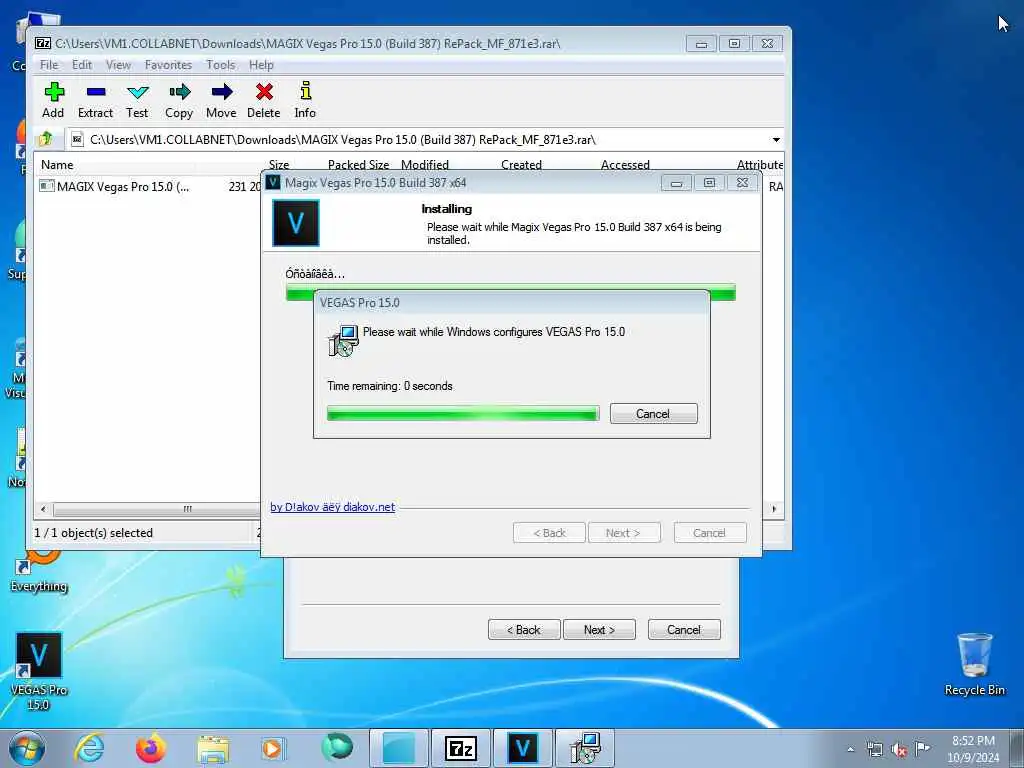Open the Action Center flag icon
Viewport: 1024px width, 768px height.
coord(922,749)
